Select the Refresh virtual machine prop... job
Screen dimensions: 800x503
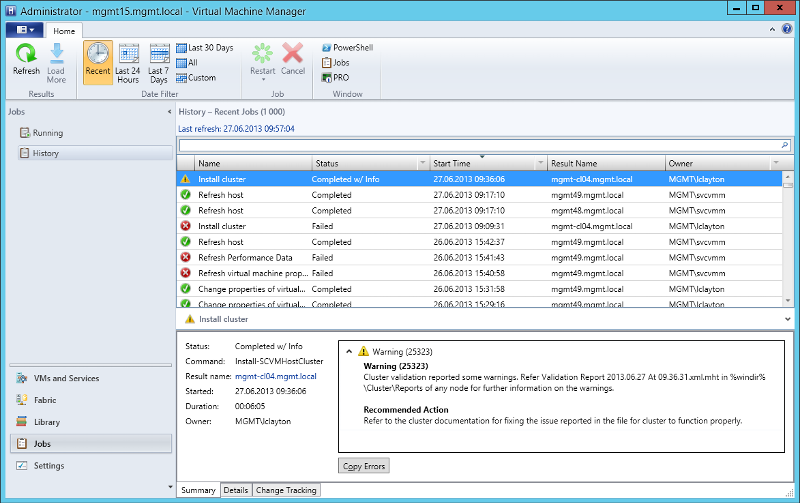[x=479, y=273]
